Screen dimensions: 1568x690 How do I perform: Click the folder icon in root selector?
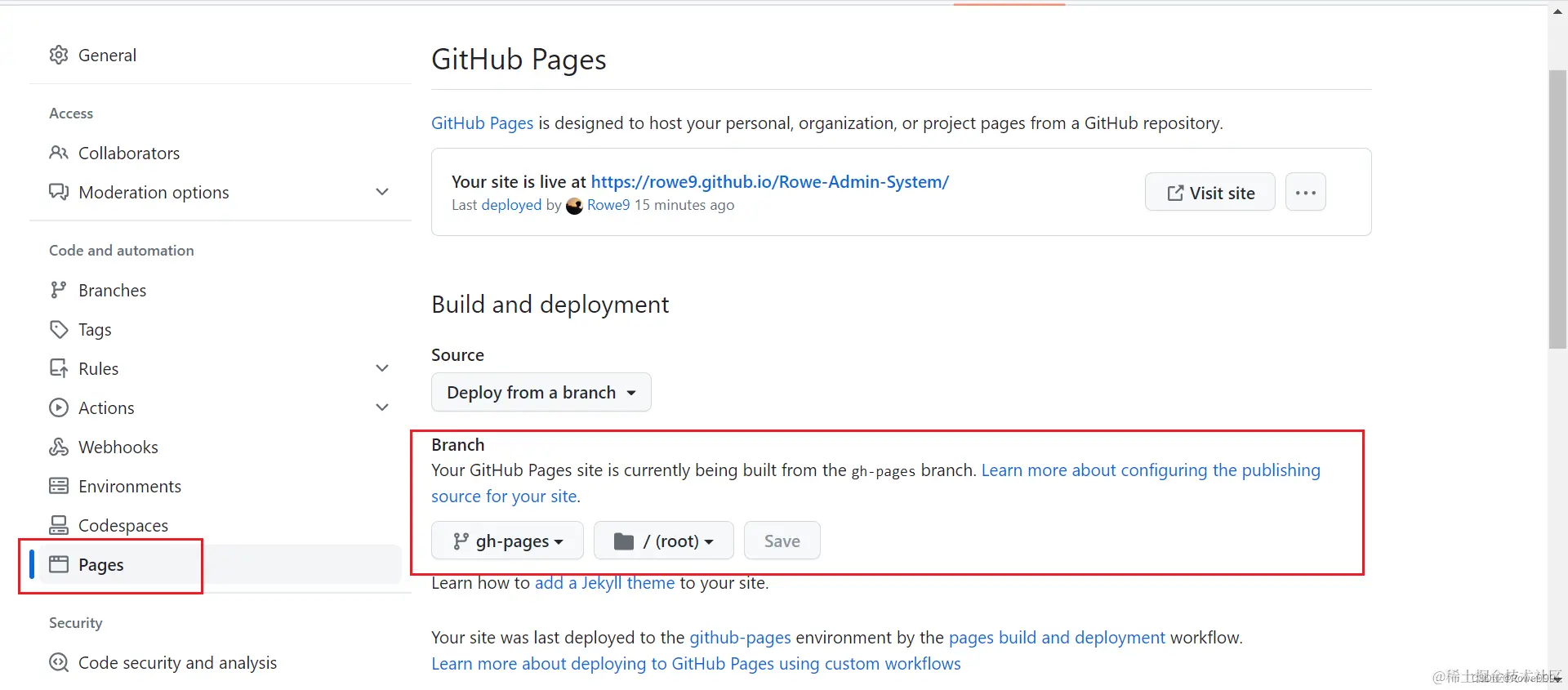tap(624, 541)
